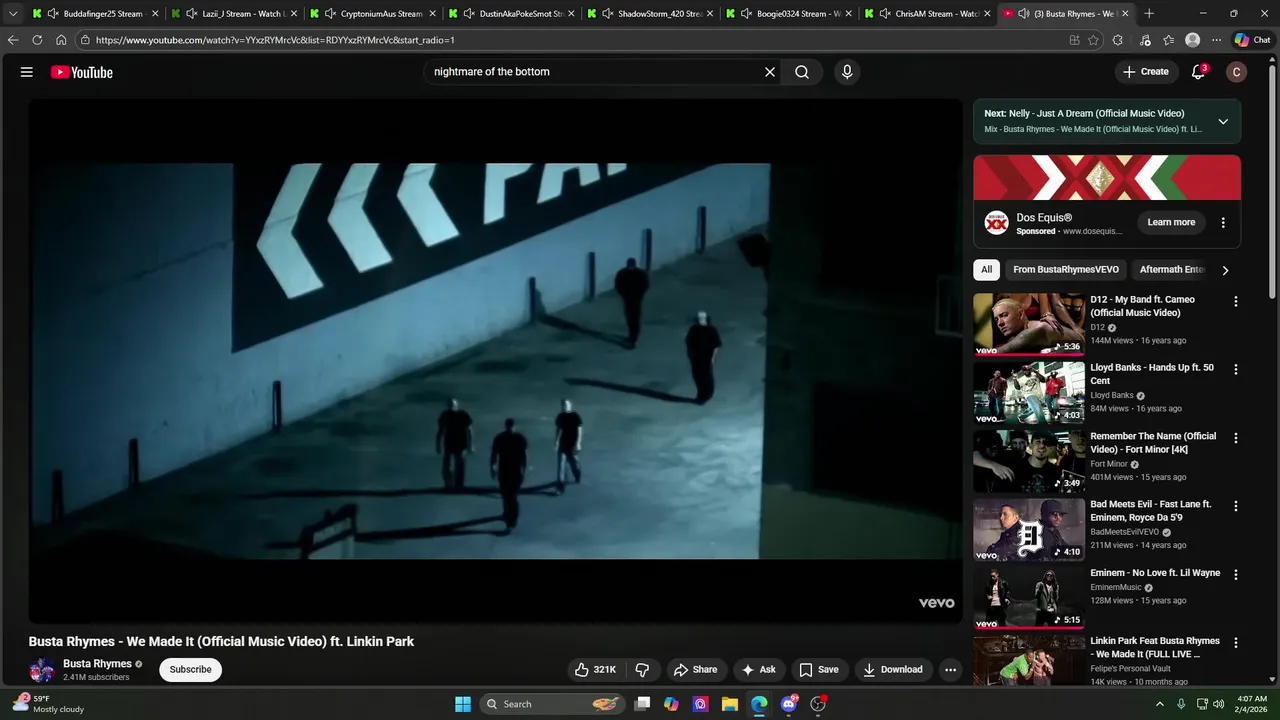The height and width of the screenshot is (720, 1280).
Task: Open options for Linkin Park live video
Action: [1236, 643]
